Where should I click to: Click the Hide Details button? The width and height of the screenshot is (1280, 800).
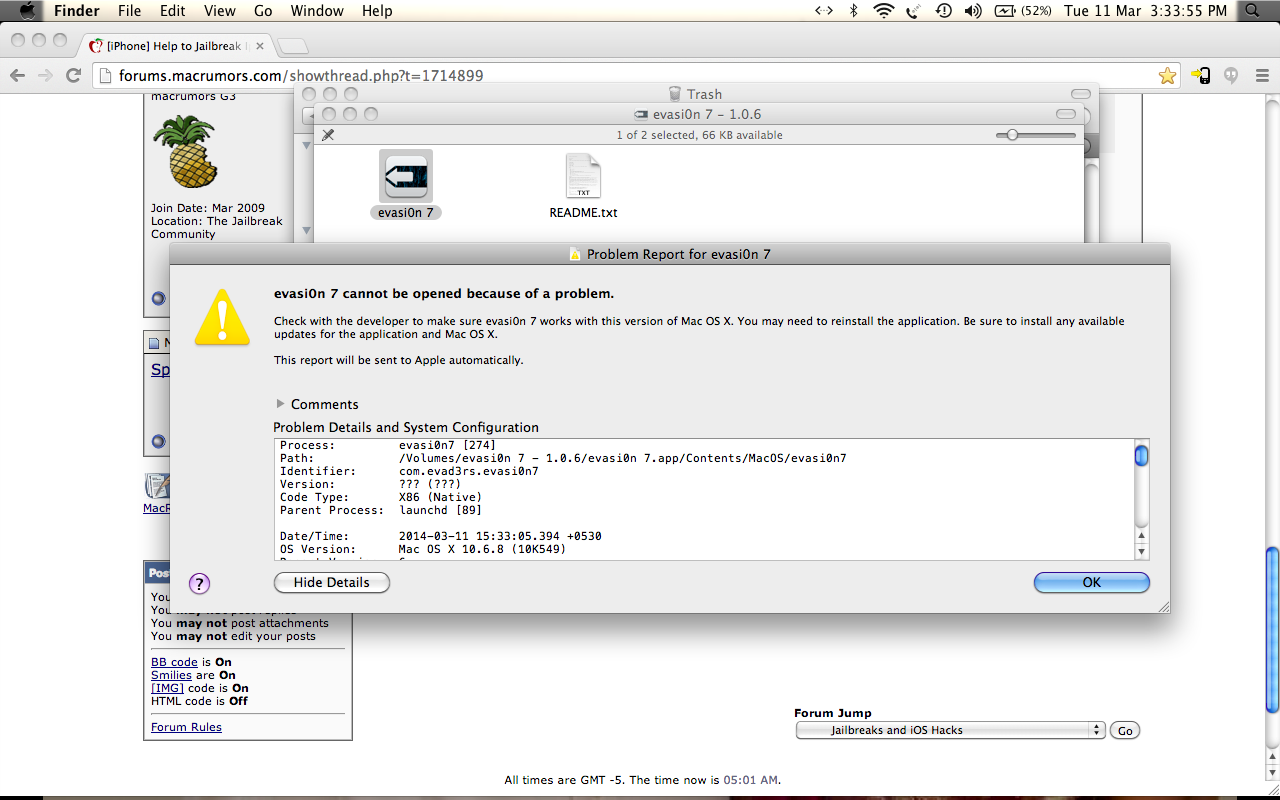coord(332,582)
